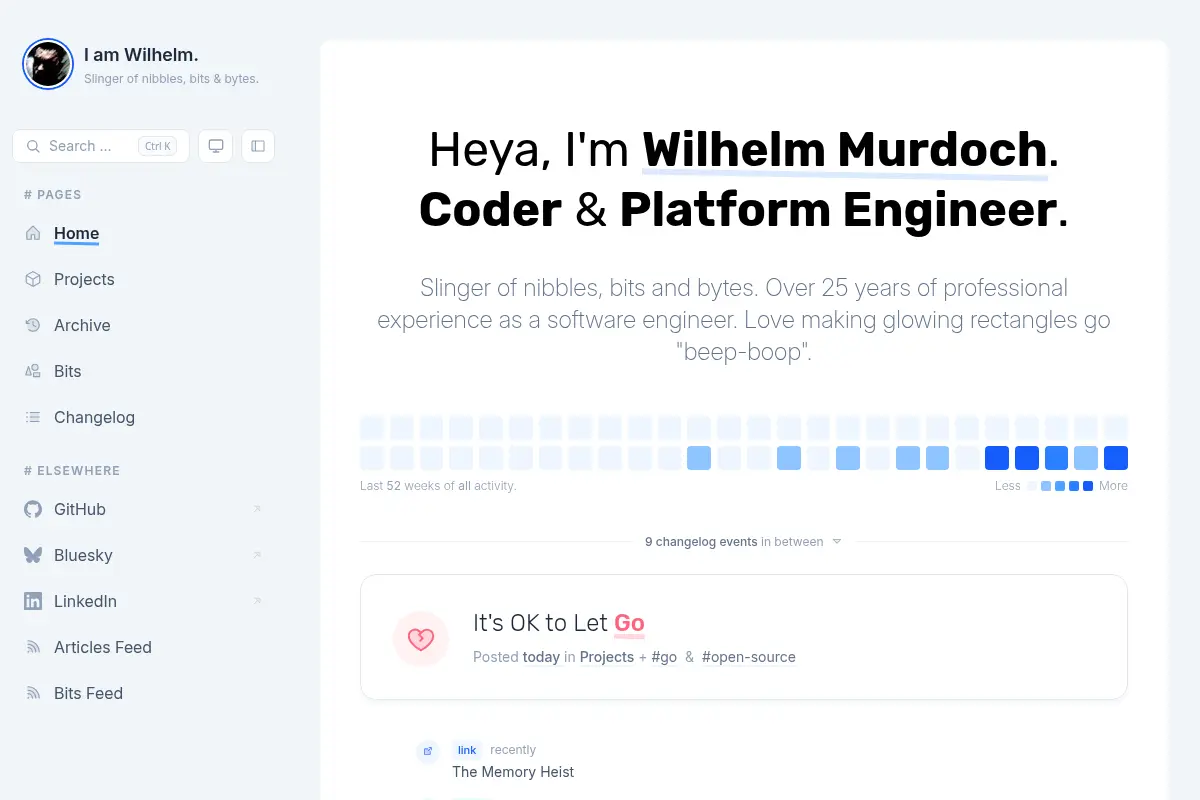Open the Home page
The image size is (1200, 800).
(x=76, y=233)
